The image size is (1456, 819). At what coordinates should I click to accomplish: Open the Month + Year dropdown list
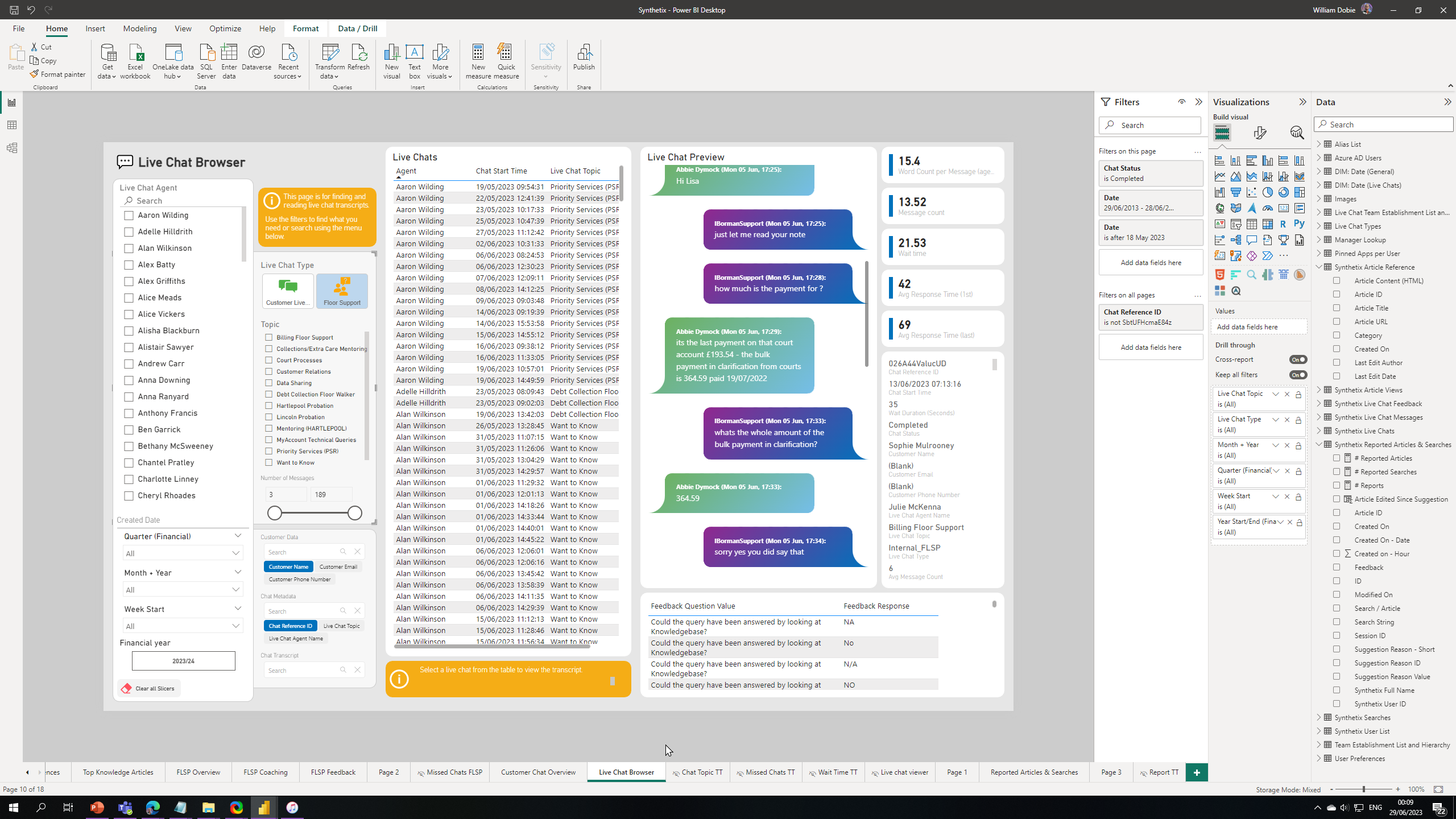point(183,590)
